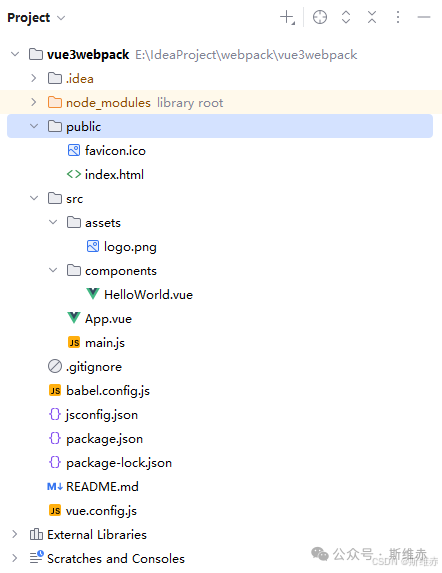Select App.vue in the tree
Screen dimensions: 442x573
point(108,319)
